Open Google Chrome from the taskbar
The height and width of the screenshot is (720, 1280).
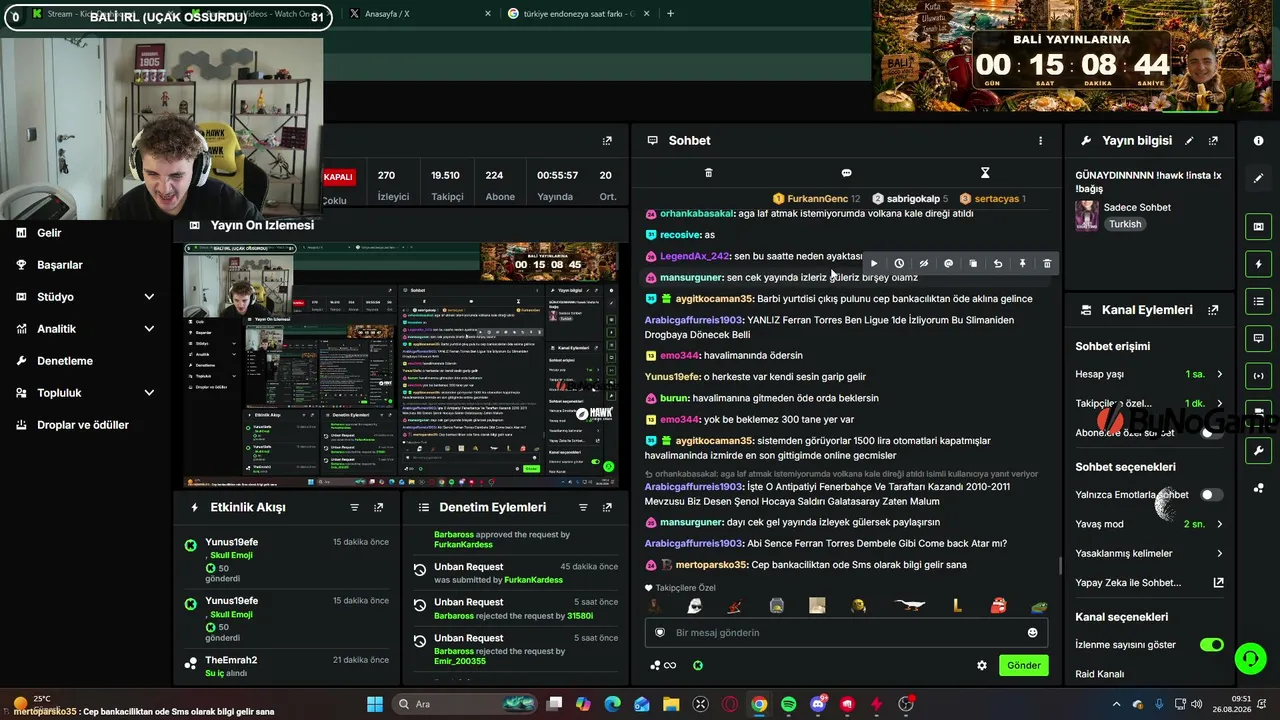(759, 704)
